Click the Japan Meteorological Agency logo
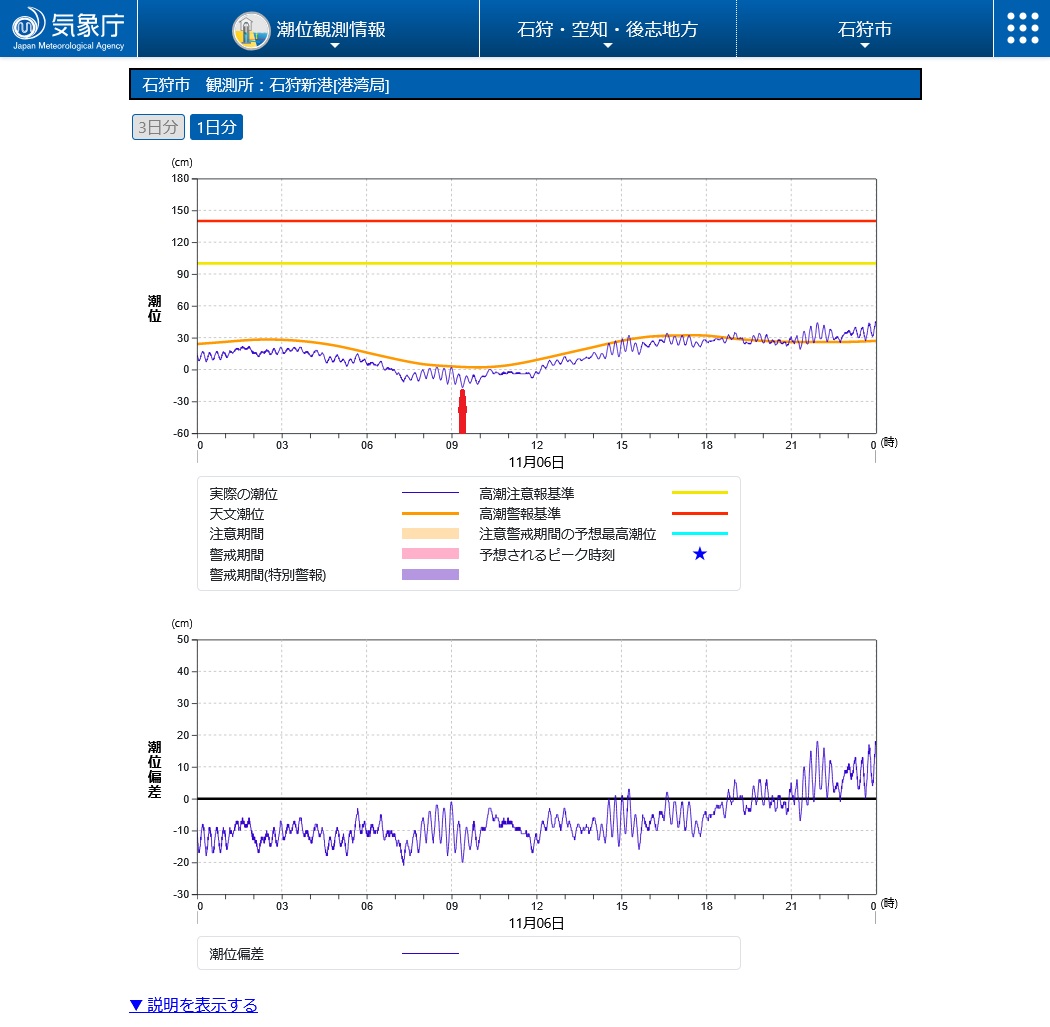Screen dimensions: 1050x1027 tap(68, 28)
